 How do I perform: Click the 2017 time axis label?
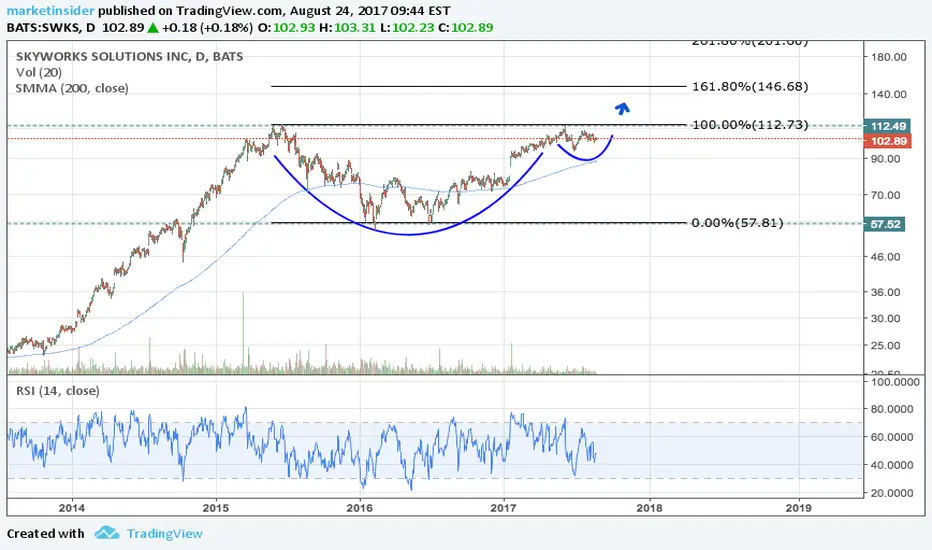click(x=503, y=507)
